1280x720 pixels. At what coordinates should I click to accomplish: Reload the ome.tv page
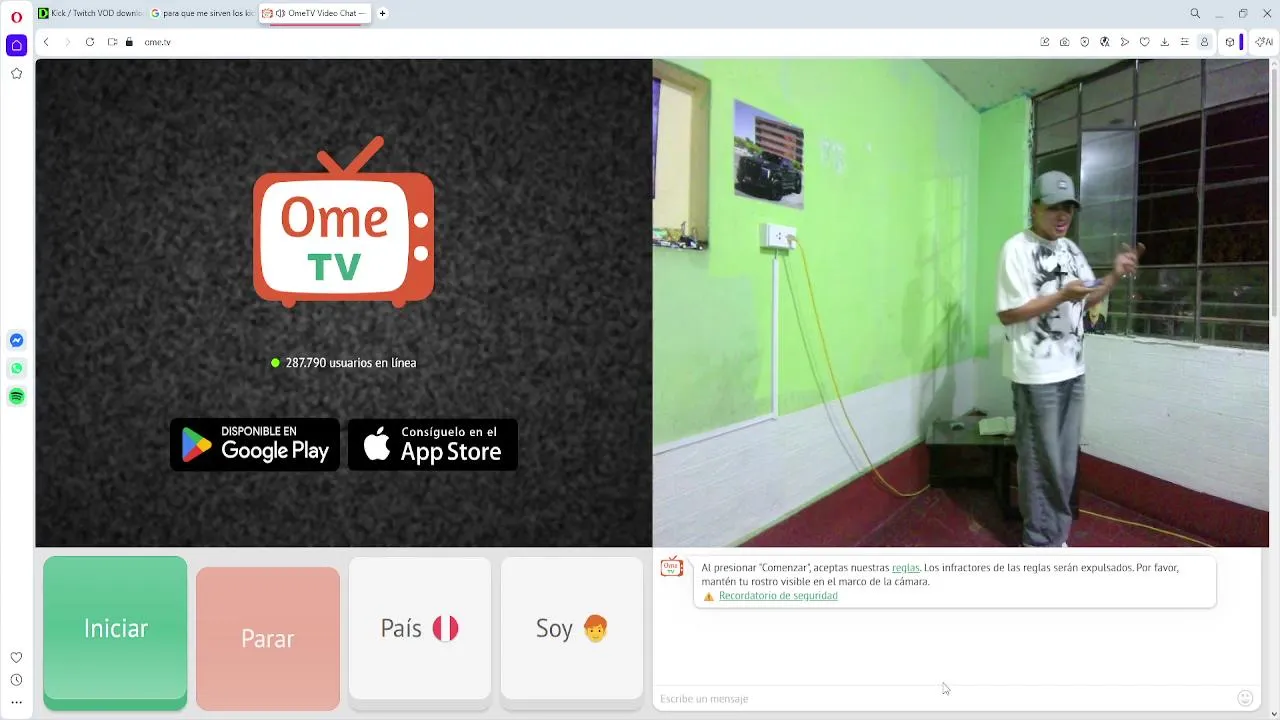point(90,42)
